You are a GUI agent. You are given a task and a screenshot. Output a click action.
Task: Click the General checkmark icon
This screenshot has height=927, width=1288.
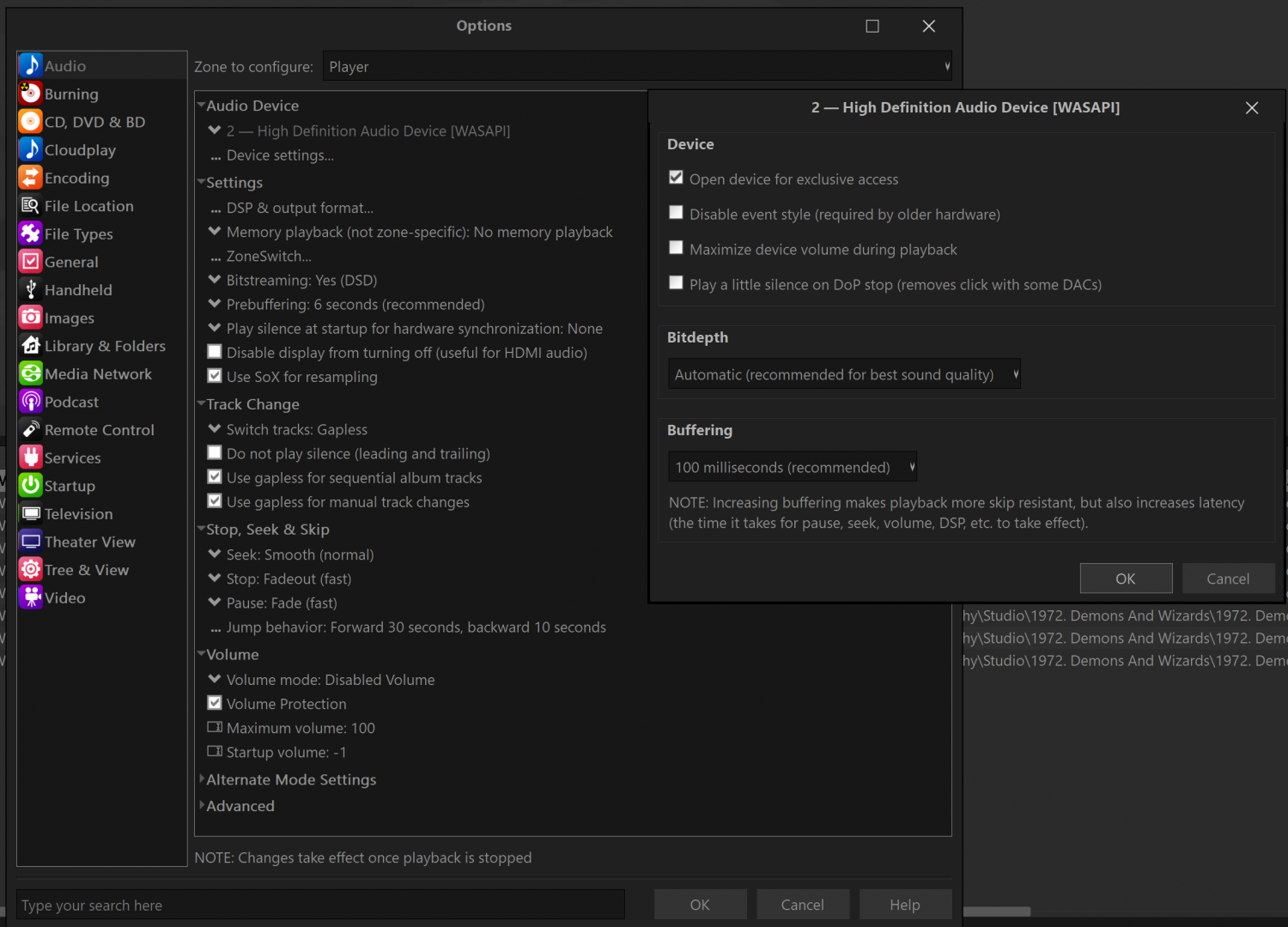click(31, 261)
